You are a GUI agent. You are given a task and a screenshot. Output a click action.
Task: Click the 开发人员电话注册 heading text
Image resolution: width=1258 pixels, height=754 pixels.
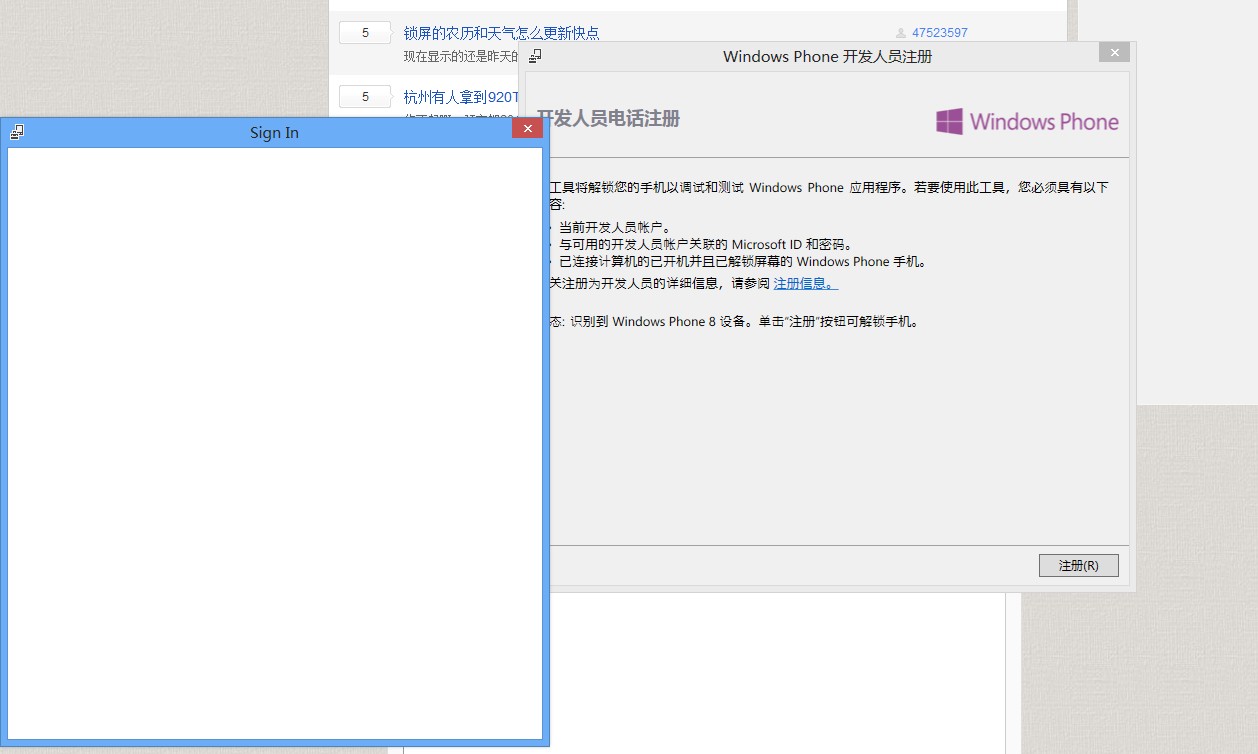coord(608,119)
